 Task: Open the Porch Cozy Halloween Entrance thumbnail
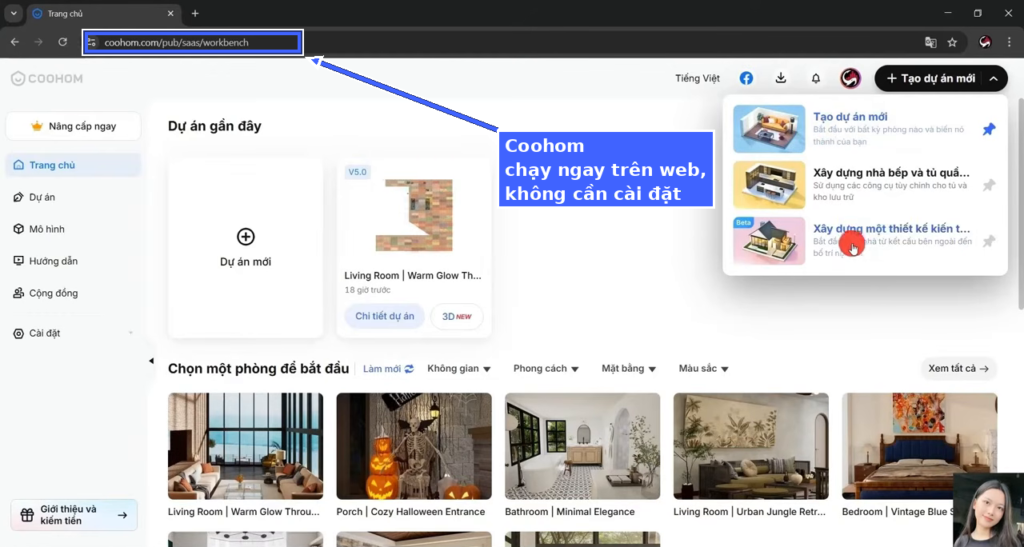point(414,446)
